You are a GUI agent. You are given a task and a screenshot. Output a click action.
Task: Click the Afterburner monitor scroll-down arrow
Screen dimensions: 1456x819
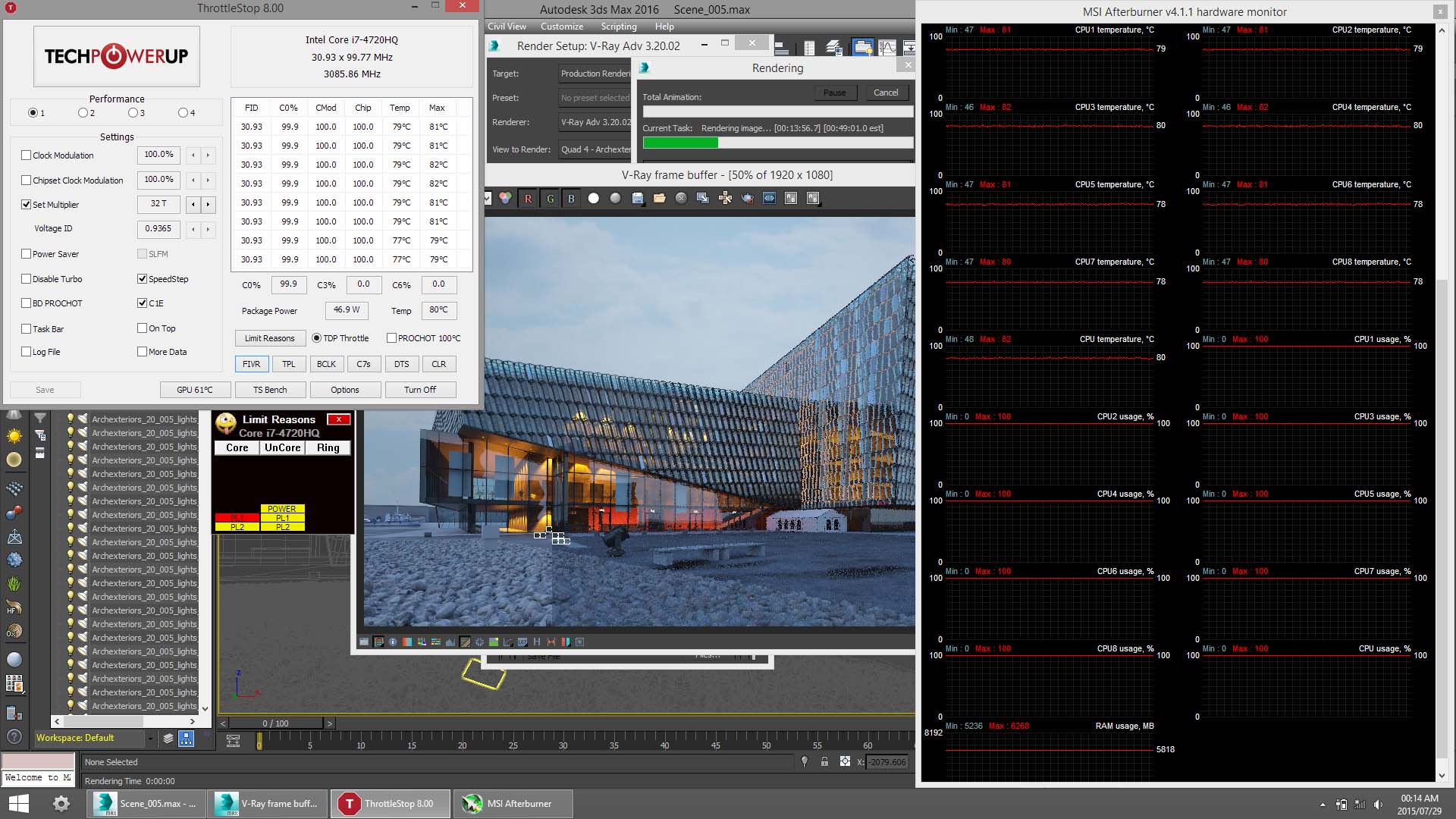tap(1442, 776)
